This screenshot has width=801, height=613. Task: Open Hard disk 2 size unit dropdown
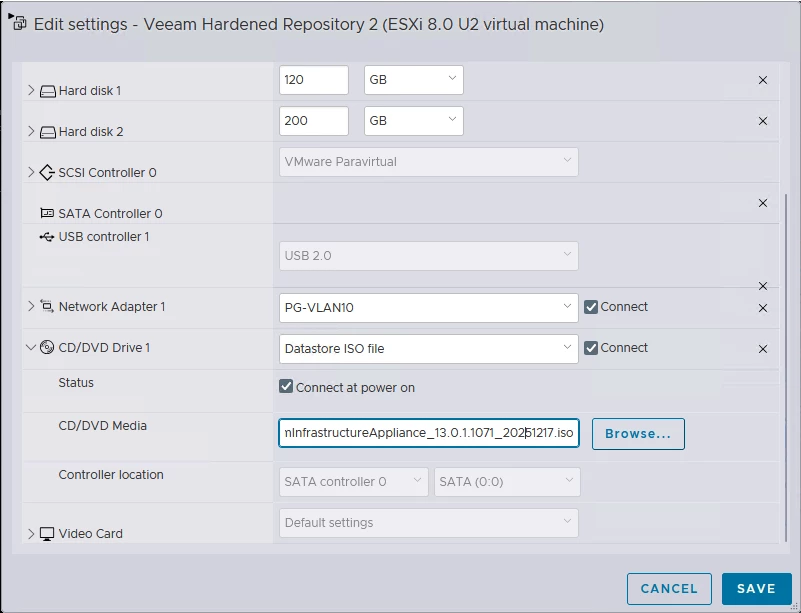pyautogui.click(x=414, y=121)
